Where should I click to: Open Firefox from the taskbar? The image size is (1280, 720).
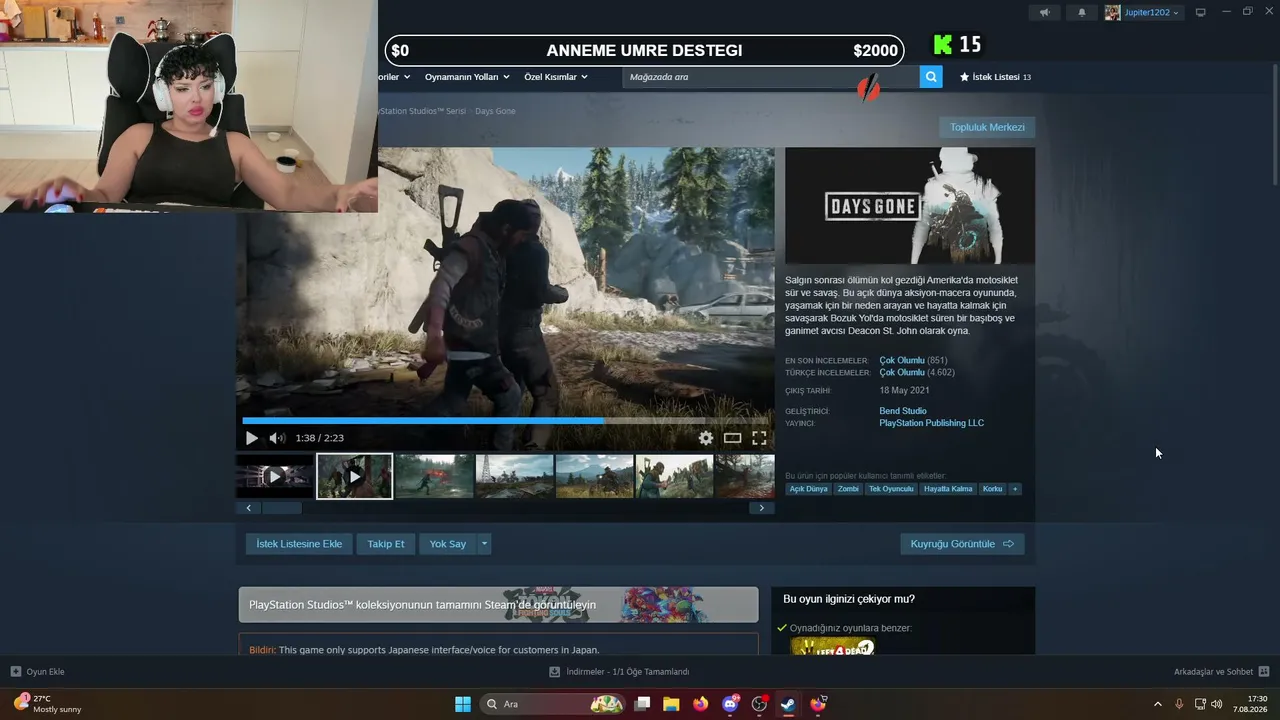pyautogui.click(x=700, y=704)
